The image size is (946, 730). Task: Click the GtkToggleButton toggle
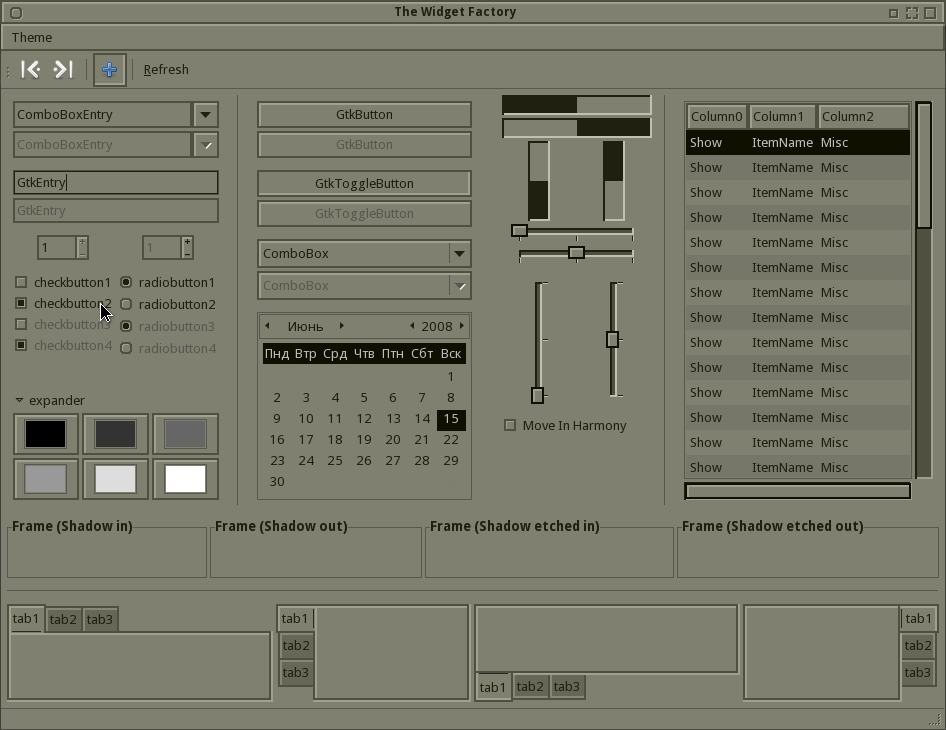364,183
